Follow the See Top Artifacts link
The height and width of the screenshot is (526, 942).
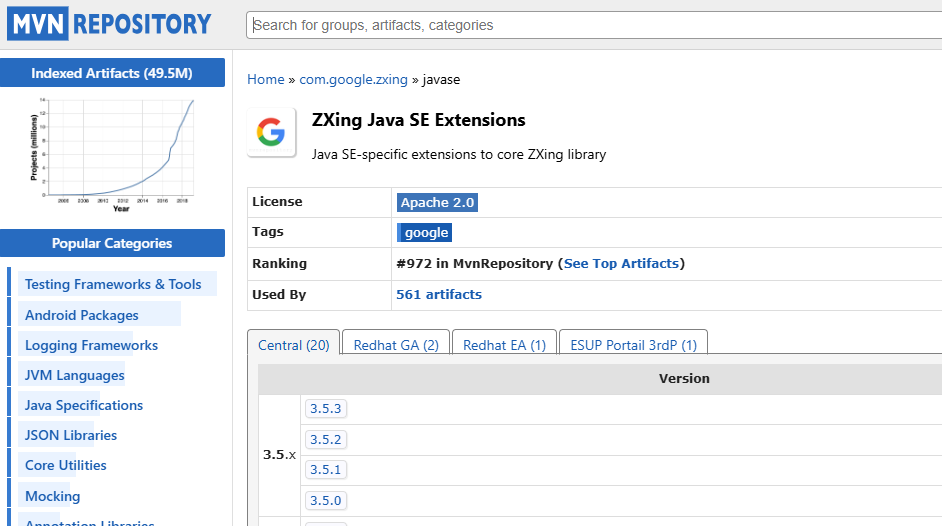pyautogui.click(x=621, y=264)
